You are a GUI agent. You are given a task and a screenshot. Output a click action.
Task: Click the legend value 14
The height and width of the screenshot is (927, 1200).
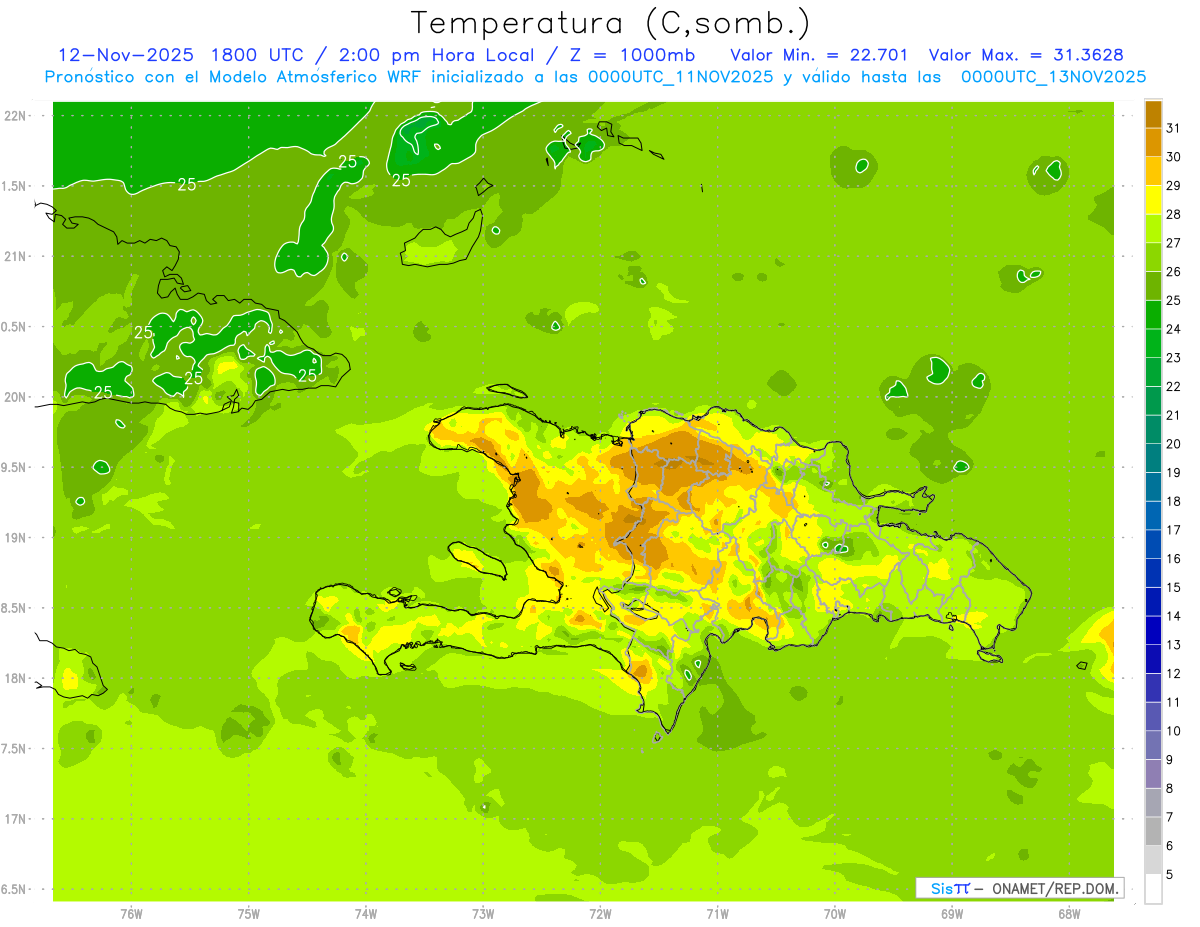[x=1173, y=616]
